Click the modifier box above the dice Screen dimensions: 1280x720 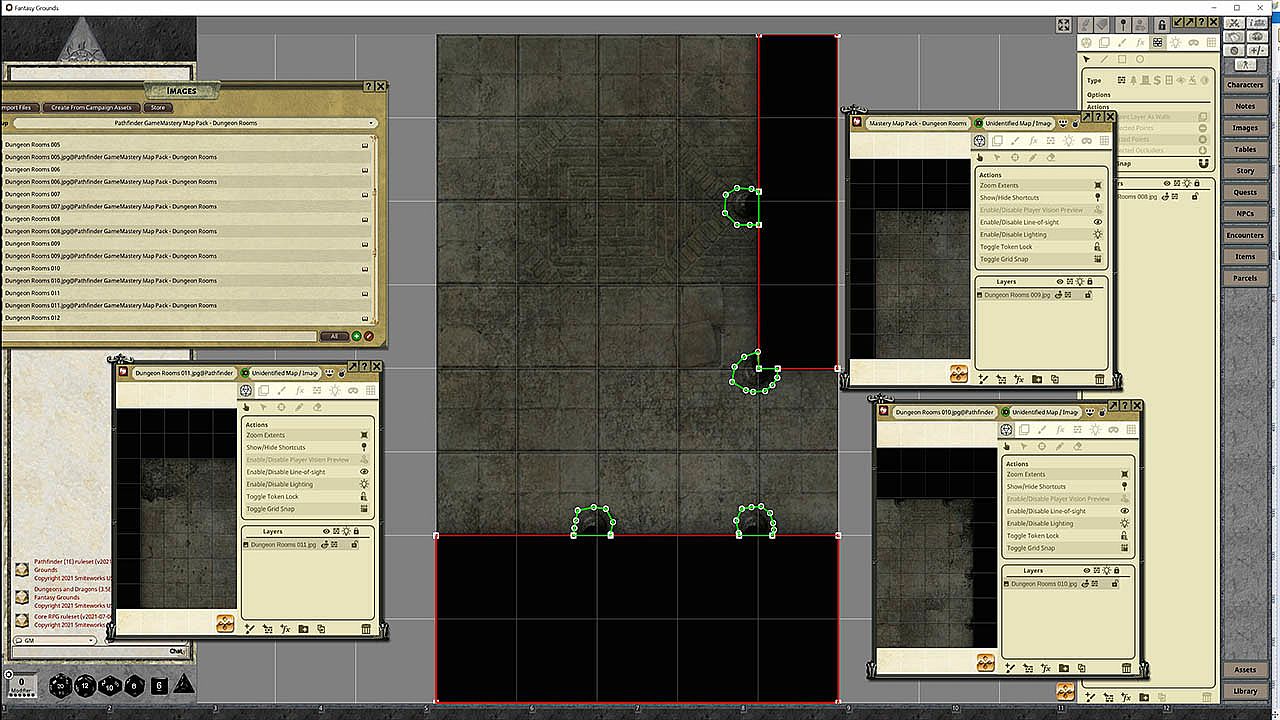point(21,685)
